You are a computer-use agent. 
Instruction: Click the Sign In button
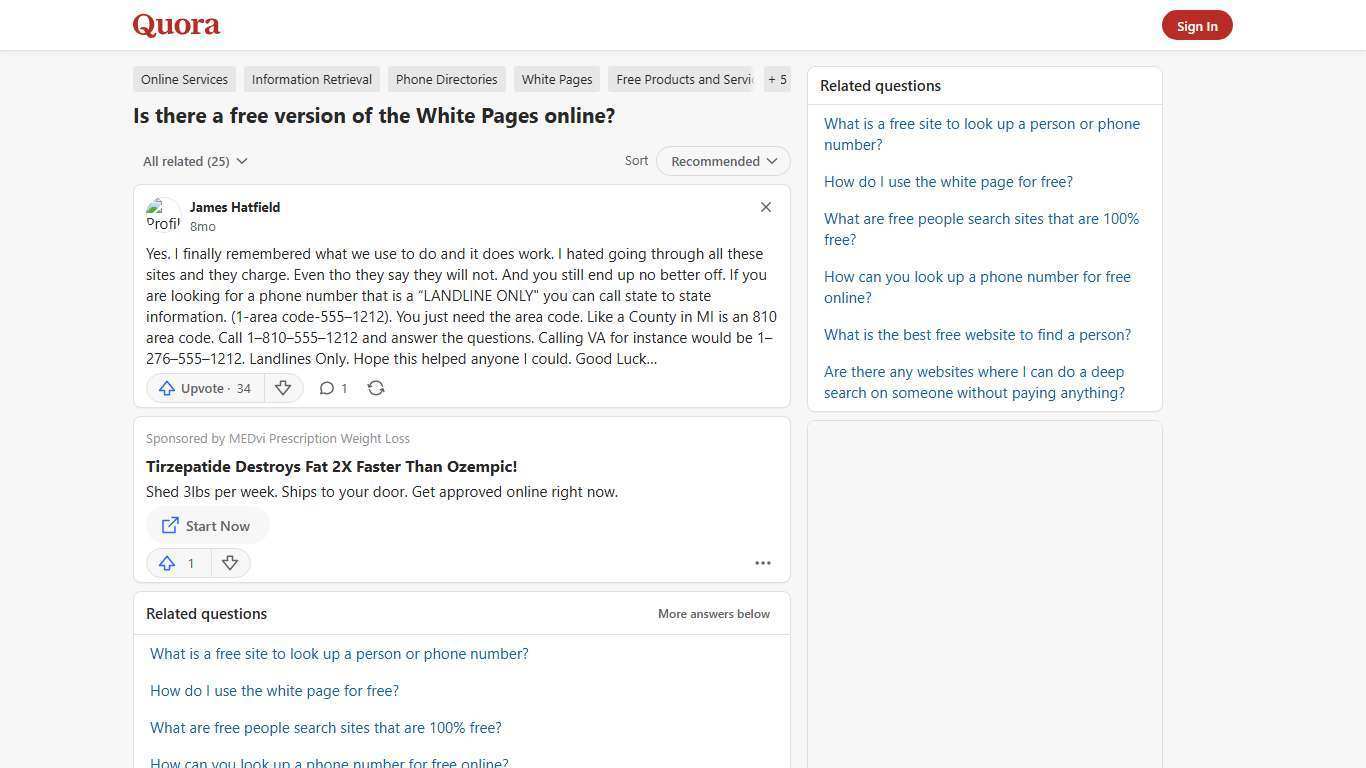pyautogui.click(x=1197, y=25)
